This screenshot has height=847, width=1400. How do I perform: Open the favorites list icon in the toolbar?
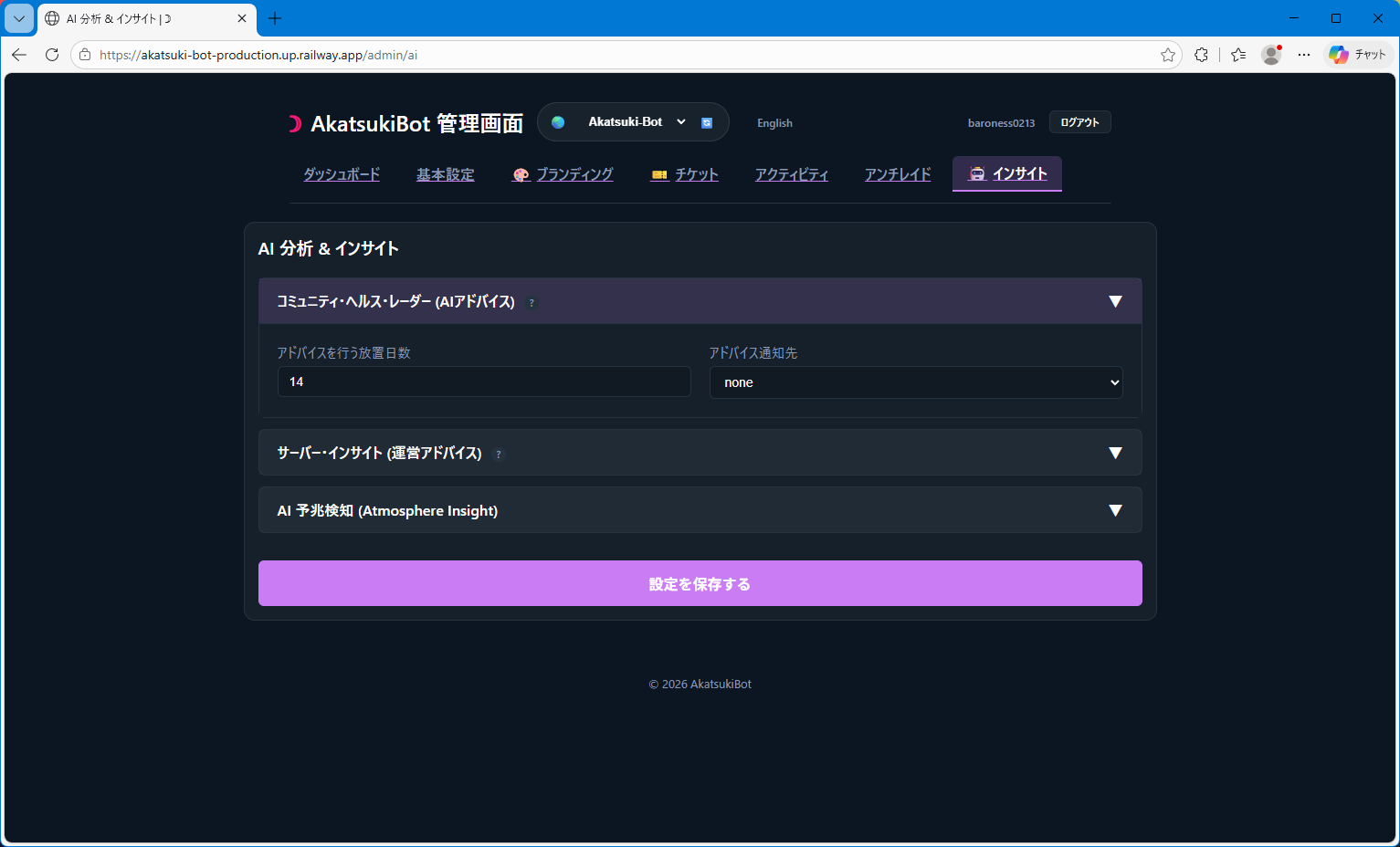[1238, 55]
